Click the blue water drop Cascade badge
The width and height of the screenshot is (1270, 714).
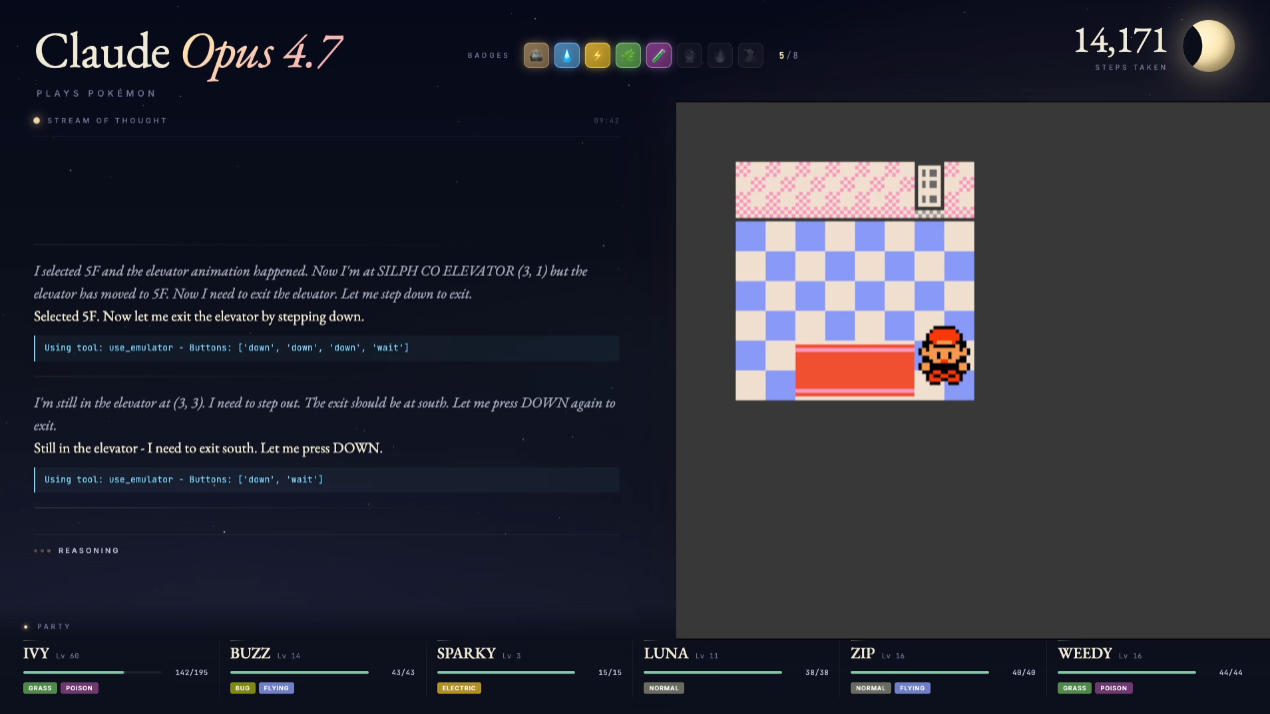coord(567,55)
